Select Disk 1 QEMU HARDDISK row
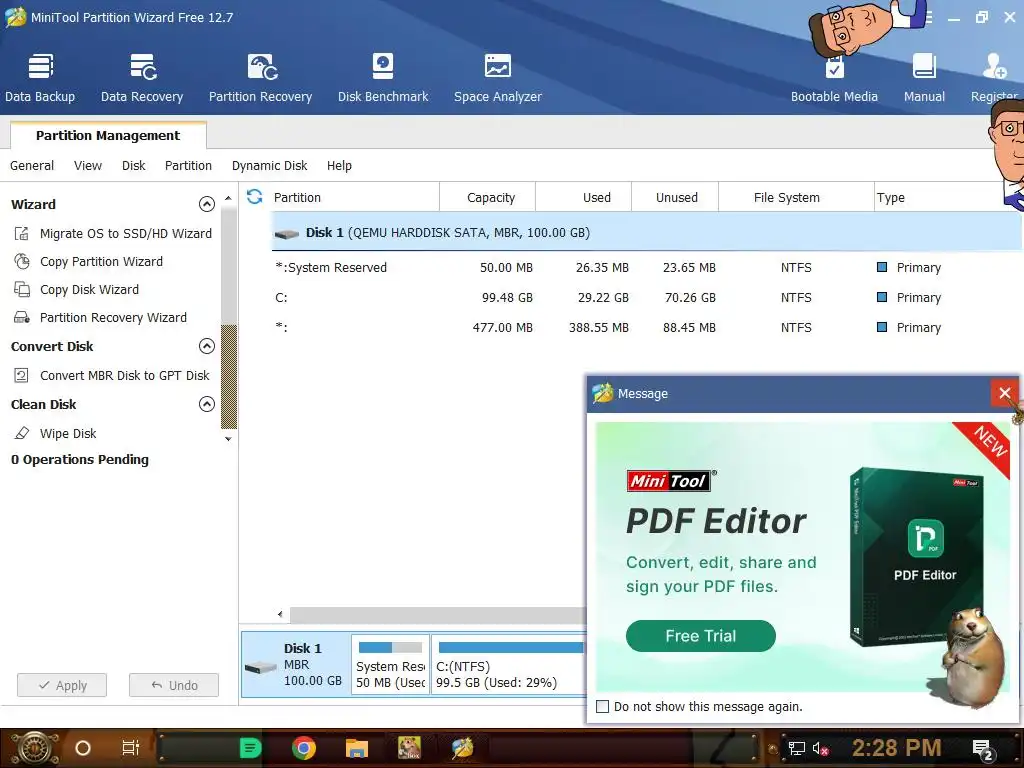Viewport: 1024px width, 768px height. coord(647,232)
